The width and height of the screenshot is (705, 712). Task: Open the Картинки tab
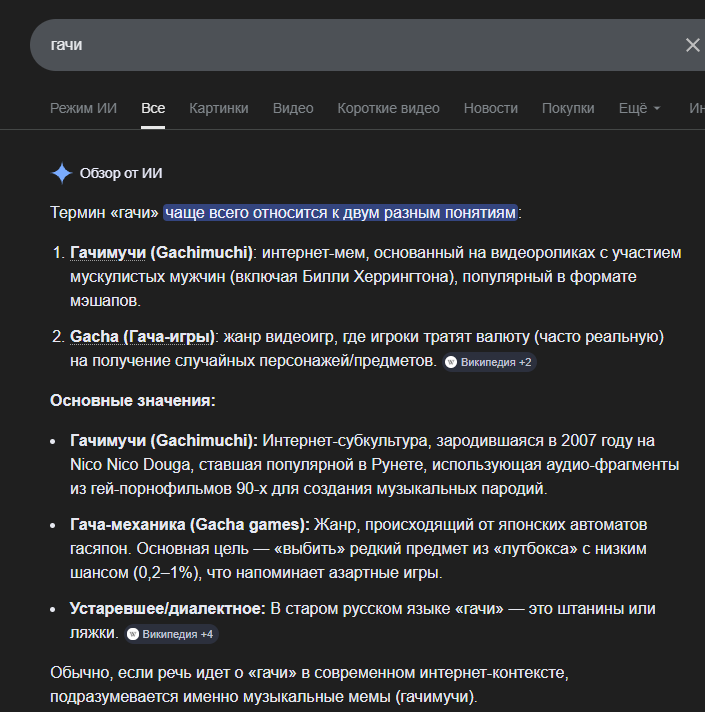tap(219, 108)
